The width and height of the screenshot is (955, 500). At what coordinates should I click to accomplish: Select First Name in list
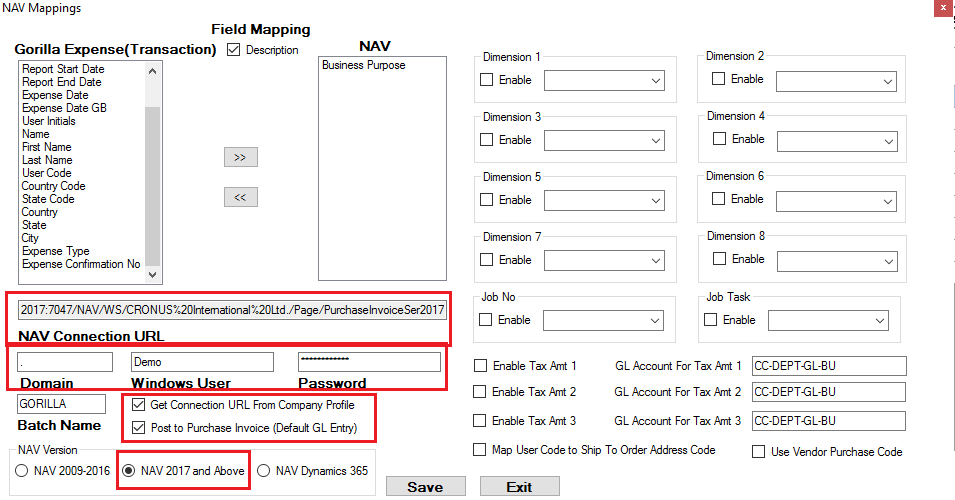[47, 147]
